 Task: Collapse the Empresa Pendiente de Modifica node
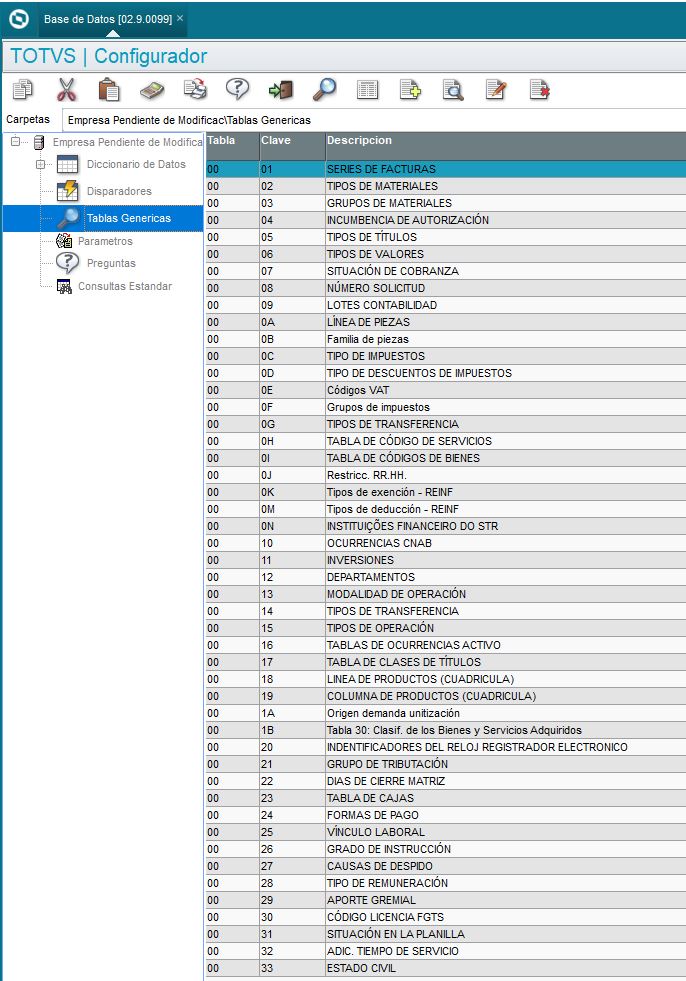point(16,142)
